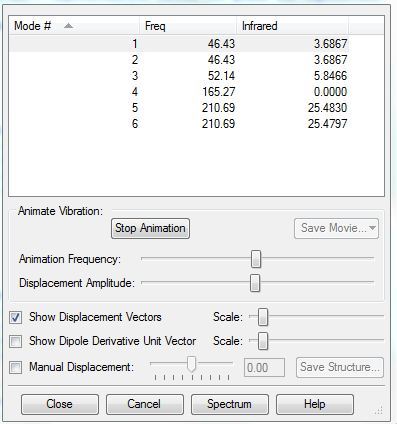Click the Animation Frequency slider handle
This screenshot has height=424, width=397.
pos(256,259)
